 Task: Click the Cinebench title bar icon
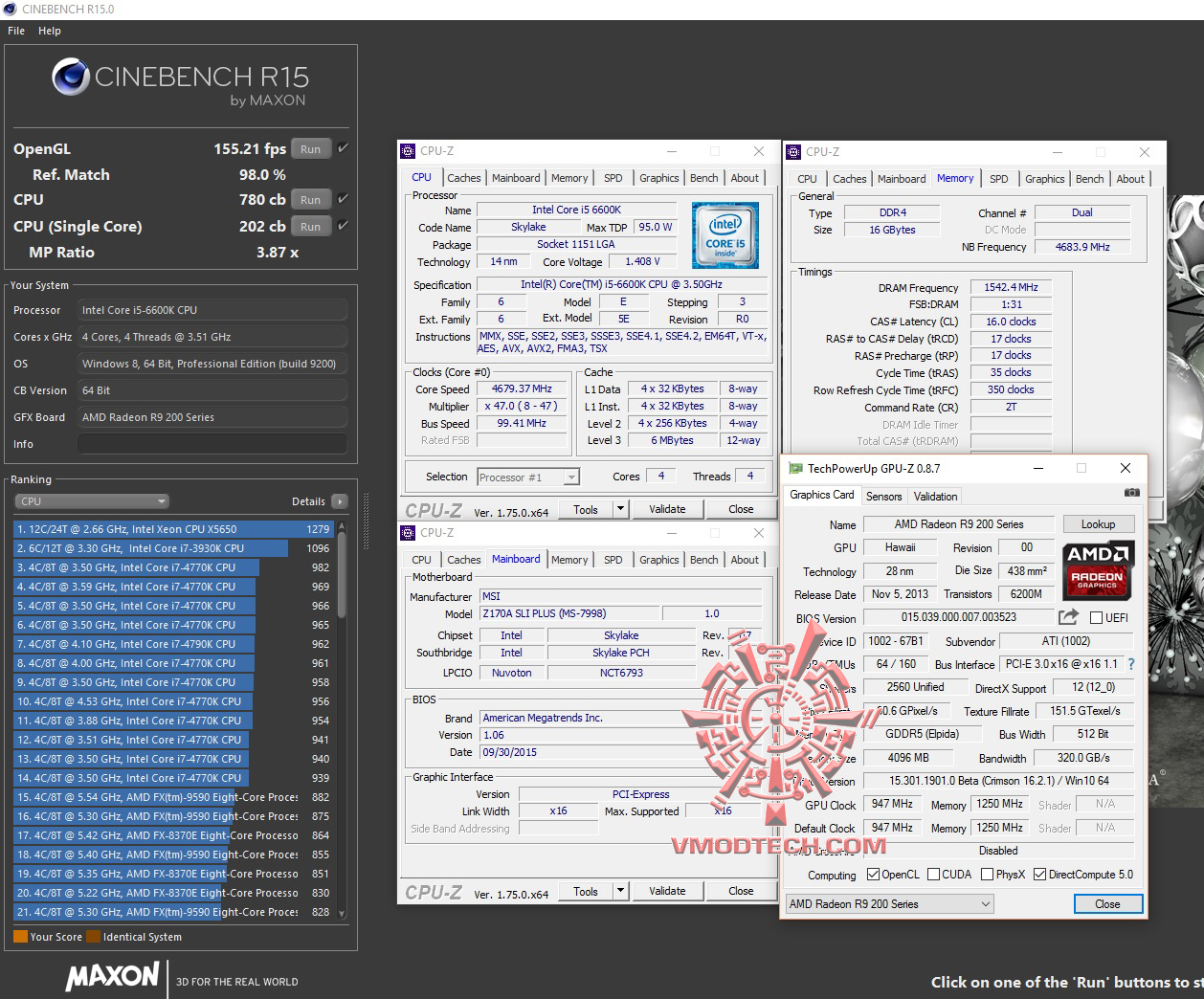tap(11, 10)
